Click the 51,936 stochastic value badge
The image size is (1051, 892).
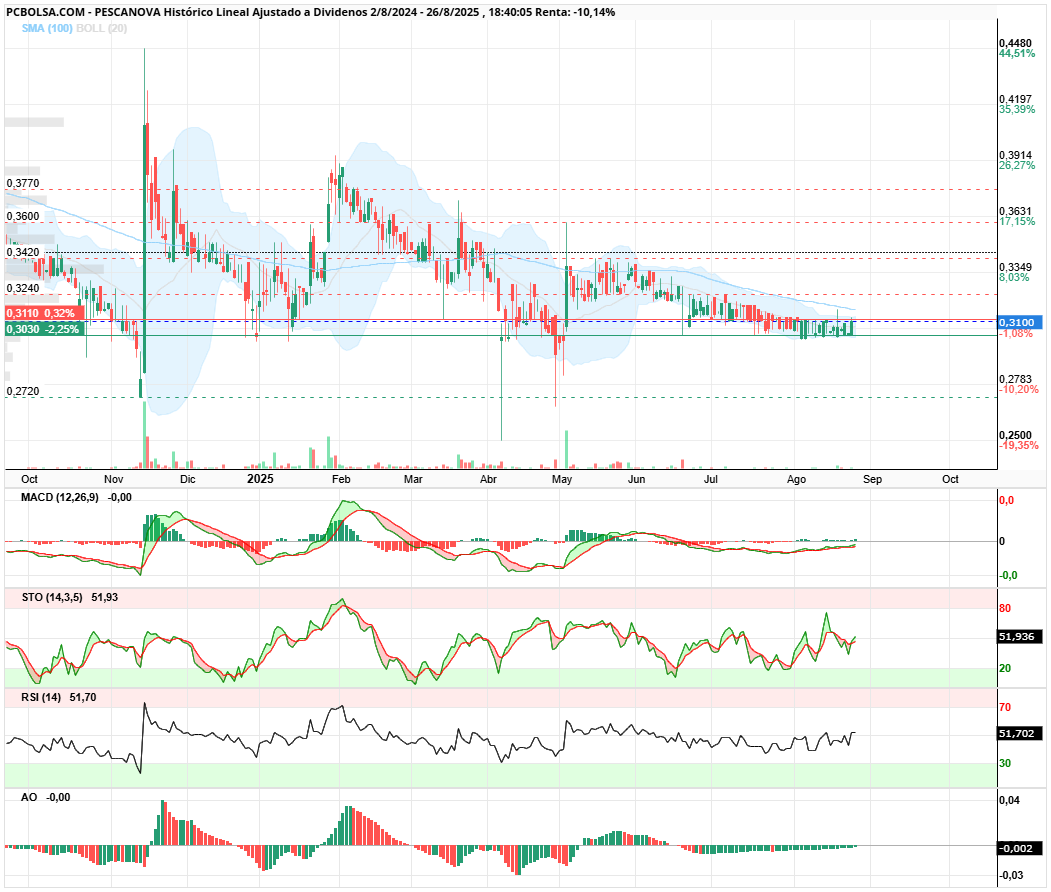(x=1019, y=637)
